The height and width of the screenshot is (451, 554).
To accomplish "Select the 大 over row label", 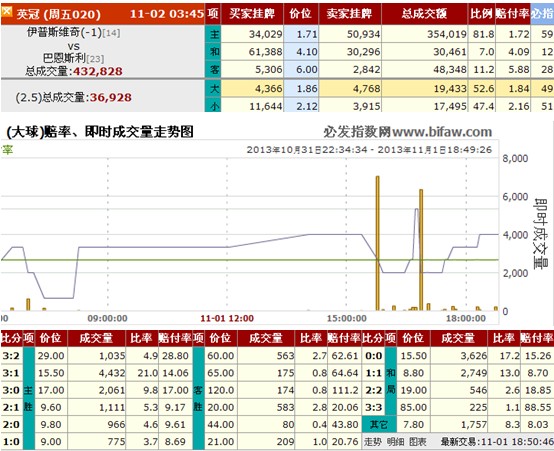I will pyautogui.click(x=214, y=88).
